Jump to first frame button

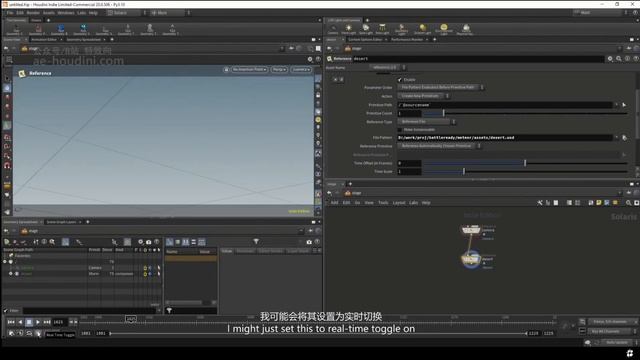pos(11,322)
